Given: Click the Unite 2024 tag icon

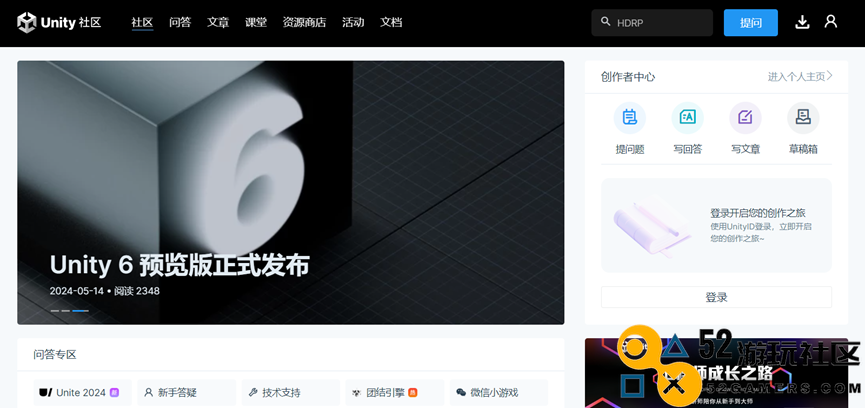Looking at the screenshot, I should (x=46, y=393).
